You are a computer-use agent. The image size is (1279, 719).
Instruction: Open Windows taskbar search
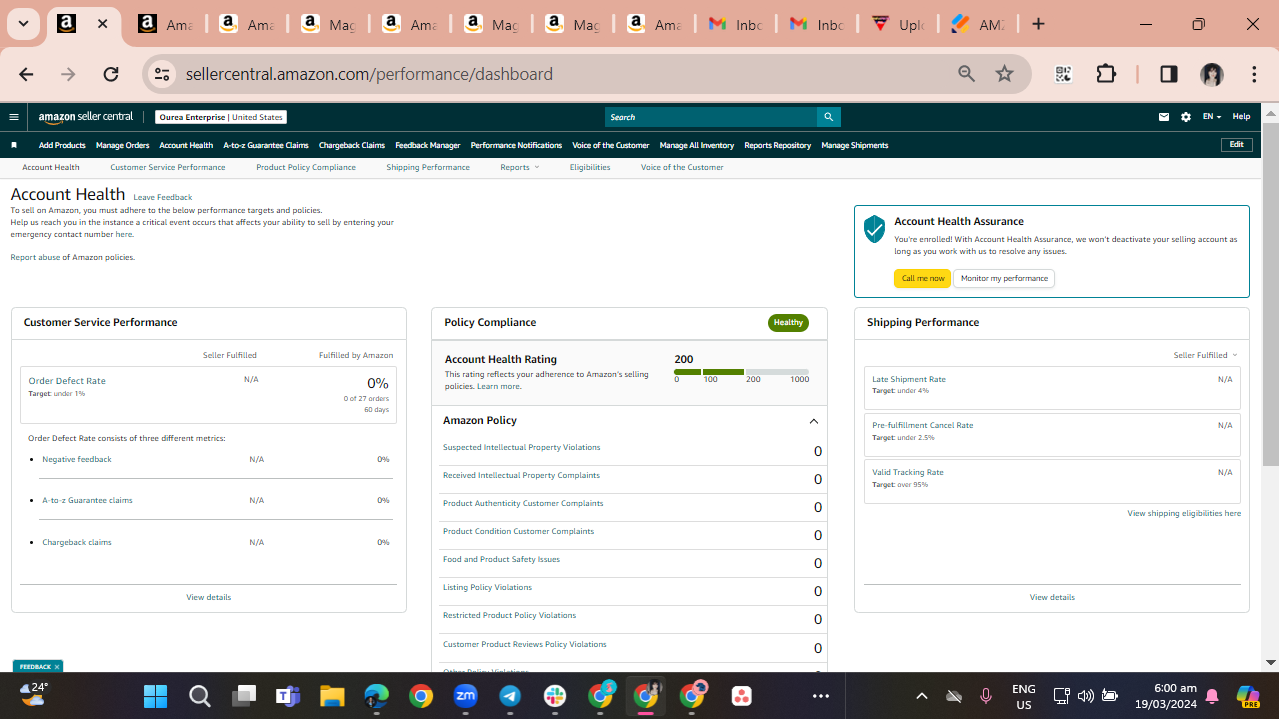point(199,696)
